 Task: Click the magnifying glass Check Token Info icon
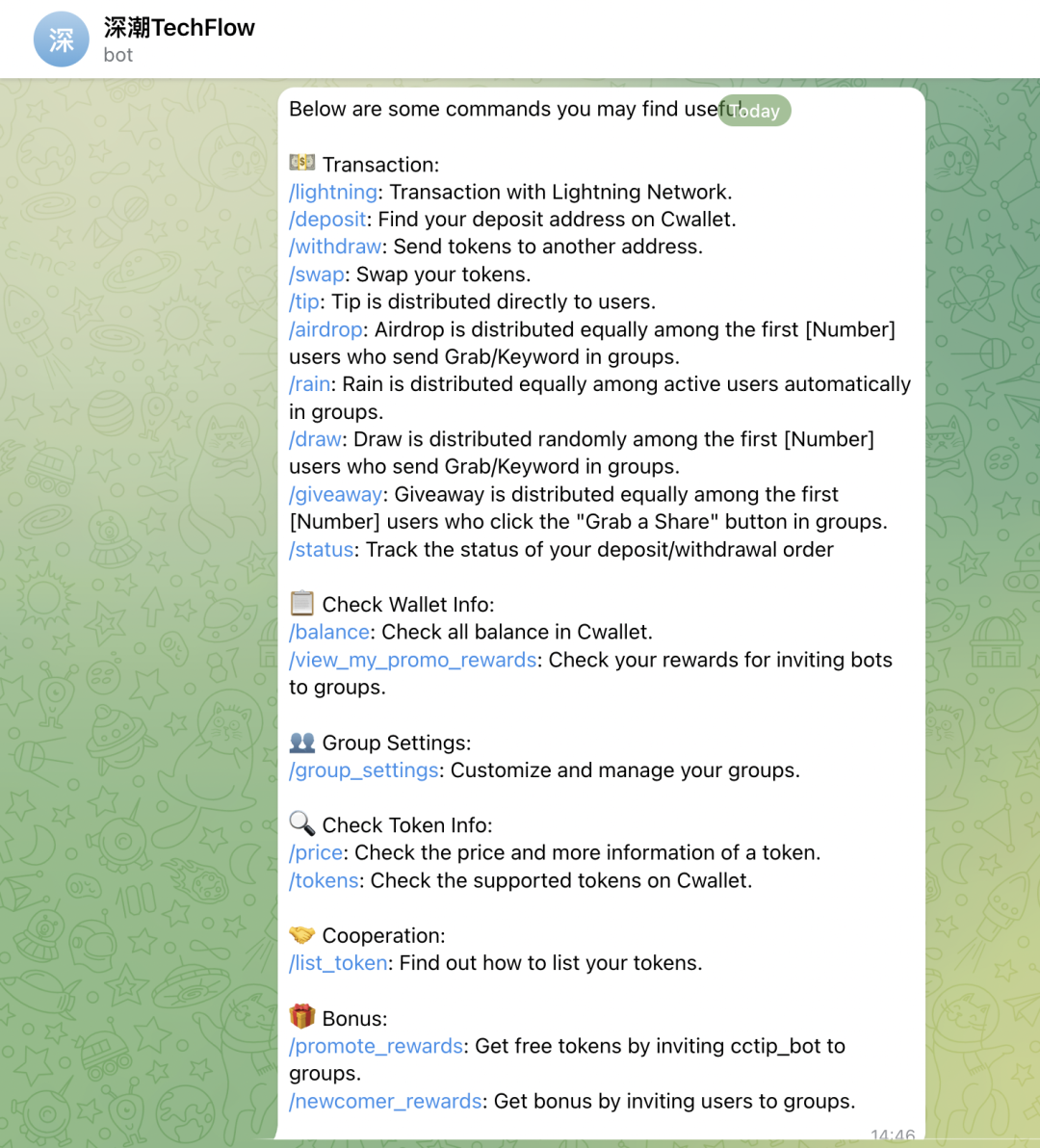click(299, 824)
